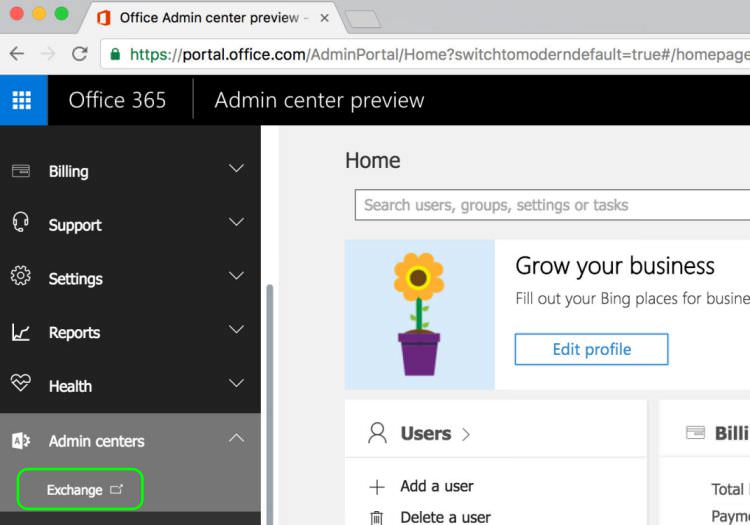Image resolution: width=750 pixels, height=525 pixels.
Task: Click the Exchange external link icon
Action: [x=116, y=489]
